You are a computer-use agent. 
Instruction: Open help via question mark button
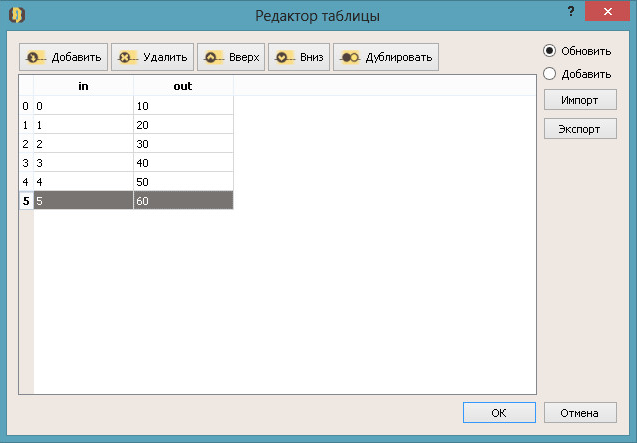tap(570, 10)
